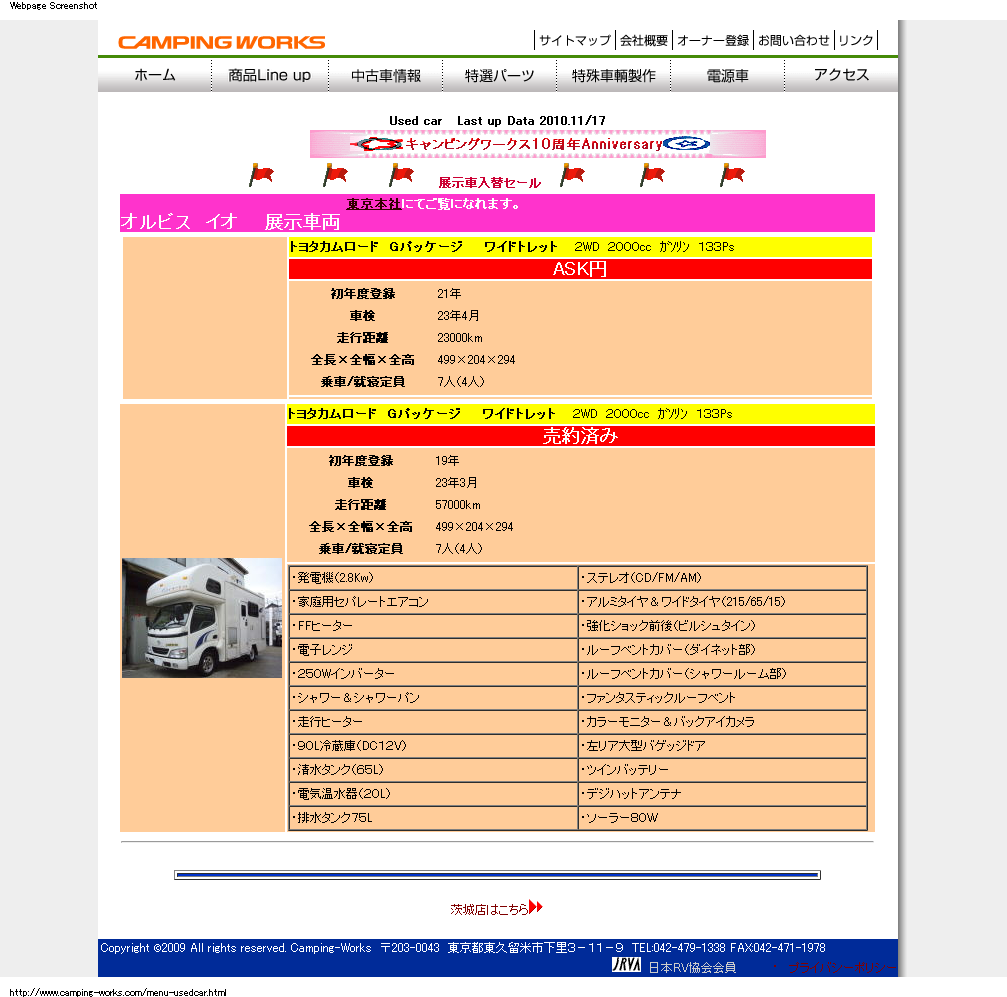Click the ルーフベントカバー(ダイネット部) cell
Image resolution: width=1007 pixels, height=997 pixels.
[723, 649]
